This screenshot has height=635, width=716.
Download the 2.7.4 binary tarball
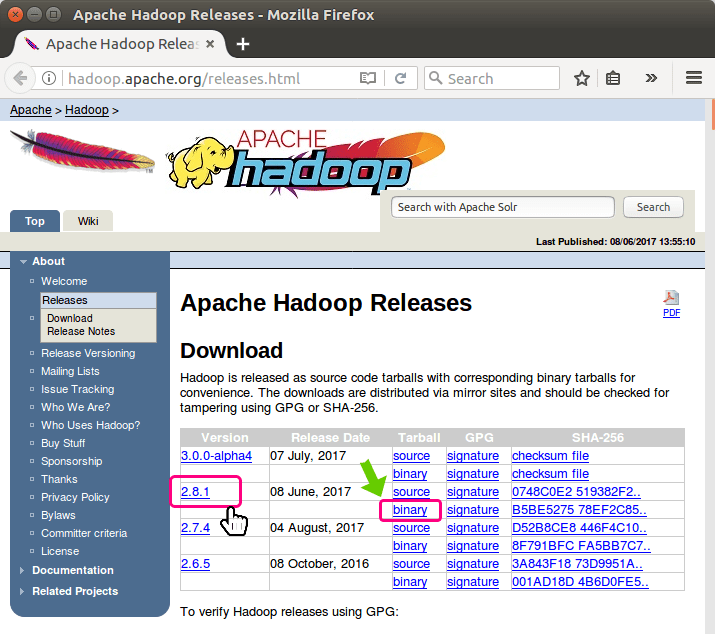coord(410,546)
